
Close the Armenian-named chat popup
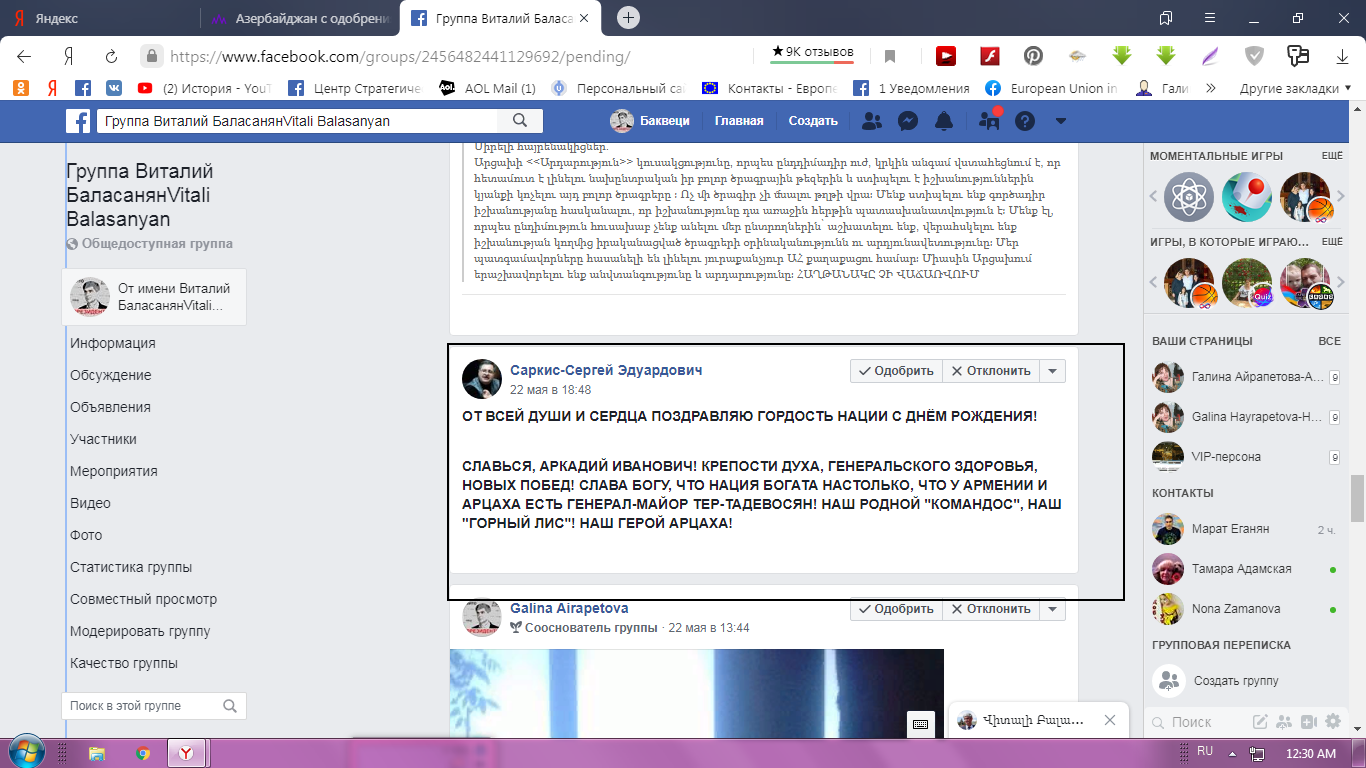point(1110,720)
